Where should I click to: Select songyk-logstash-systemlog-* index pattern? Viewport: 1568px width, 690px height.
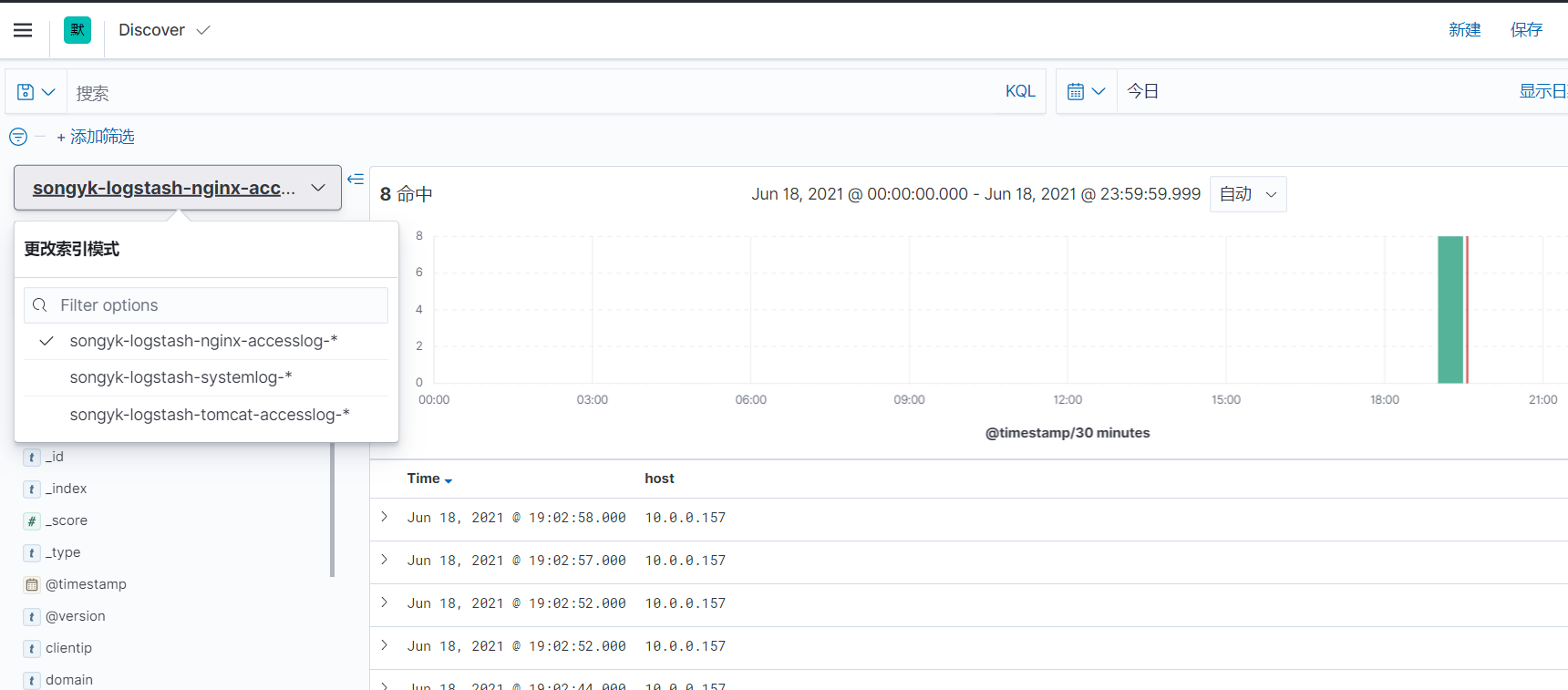click(206, 377)
